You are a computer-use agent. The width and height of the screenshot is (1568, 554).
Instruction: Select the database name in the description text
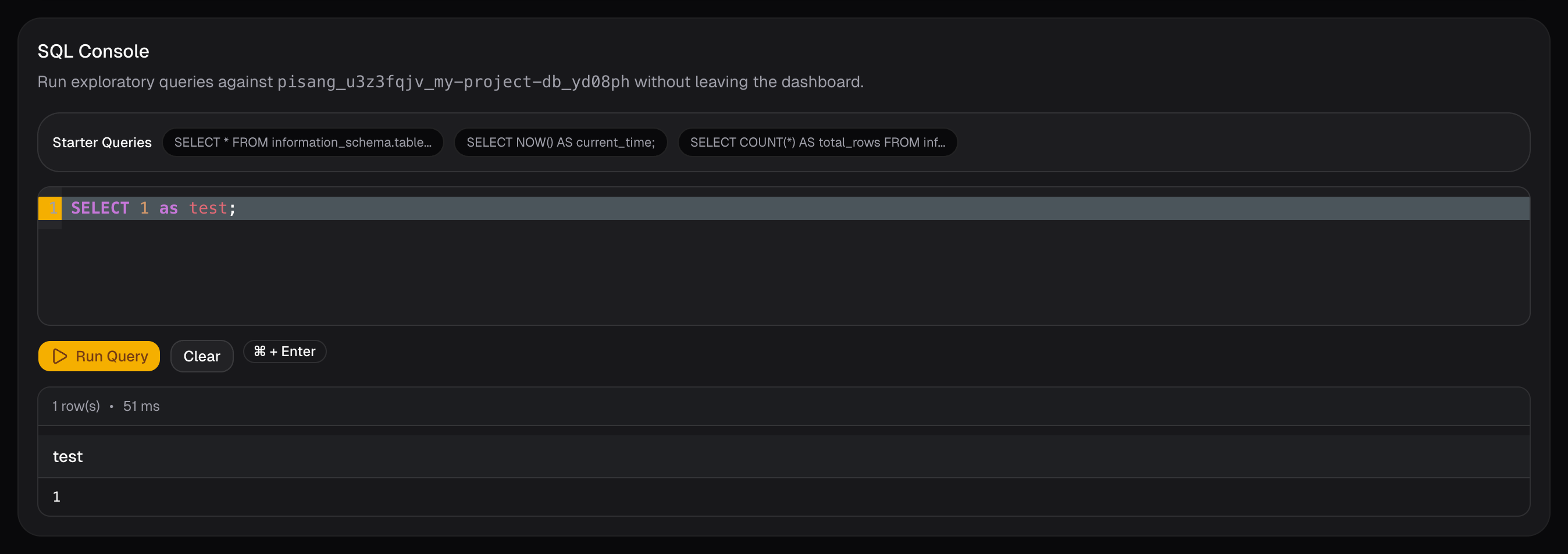(452, 81)
